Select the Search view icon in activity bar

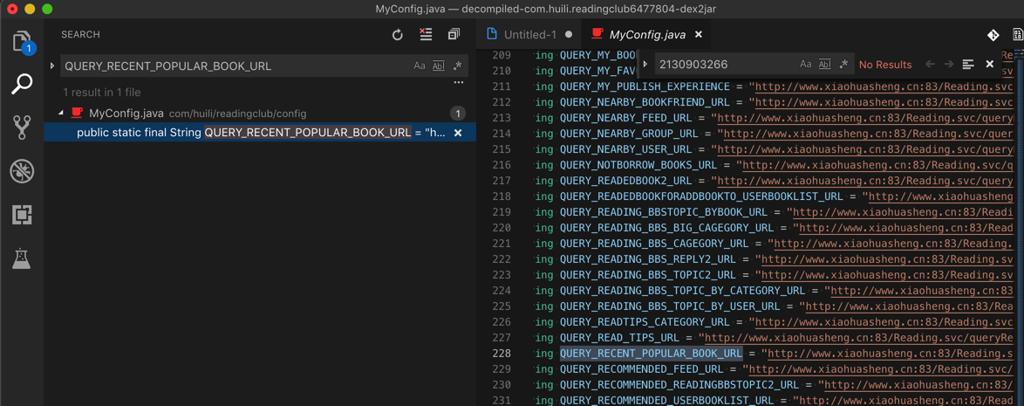point(22,84)
